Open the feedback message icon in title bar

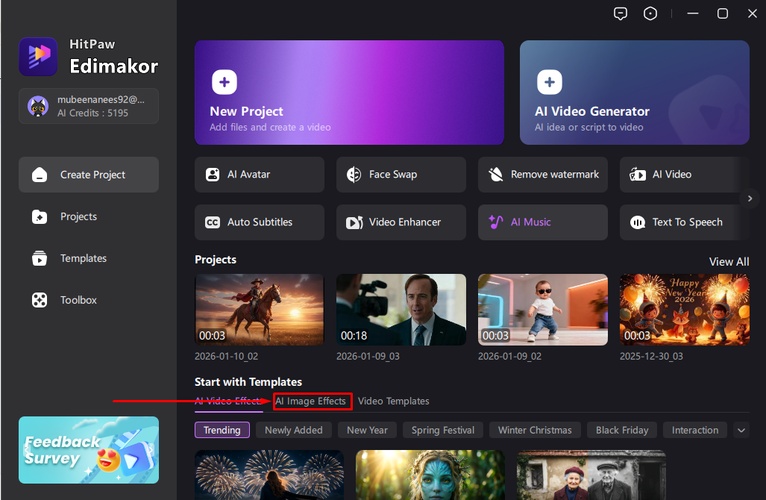621,14
